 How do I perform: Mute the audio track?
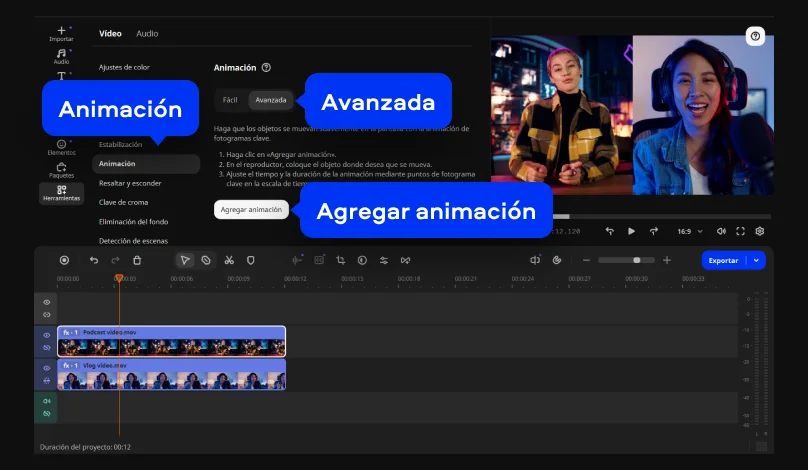(x=46, y=401)
